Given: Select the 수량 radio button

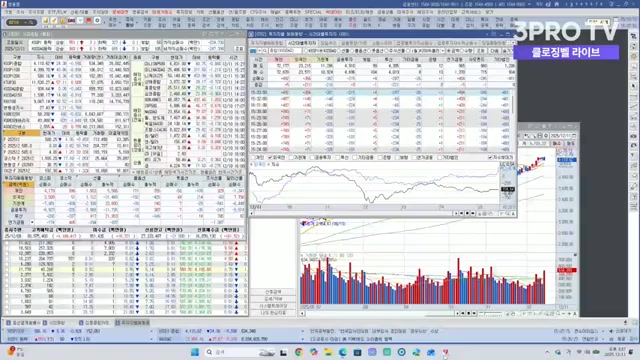Looking at the screenshot, I should (462, 51).
